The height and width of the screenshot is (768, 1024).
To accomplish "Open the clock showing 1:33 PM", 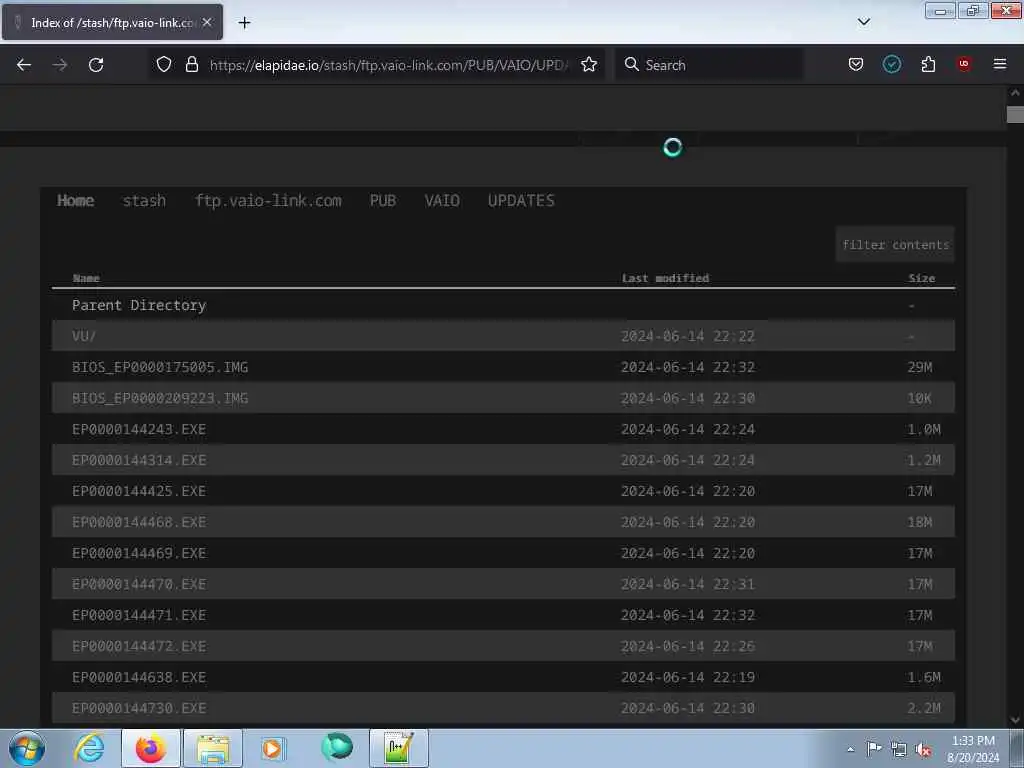I will coord(973,749).
